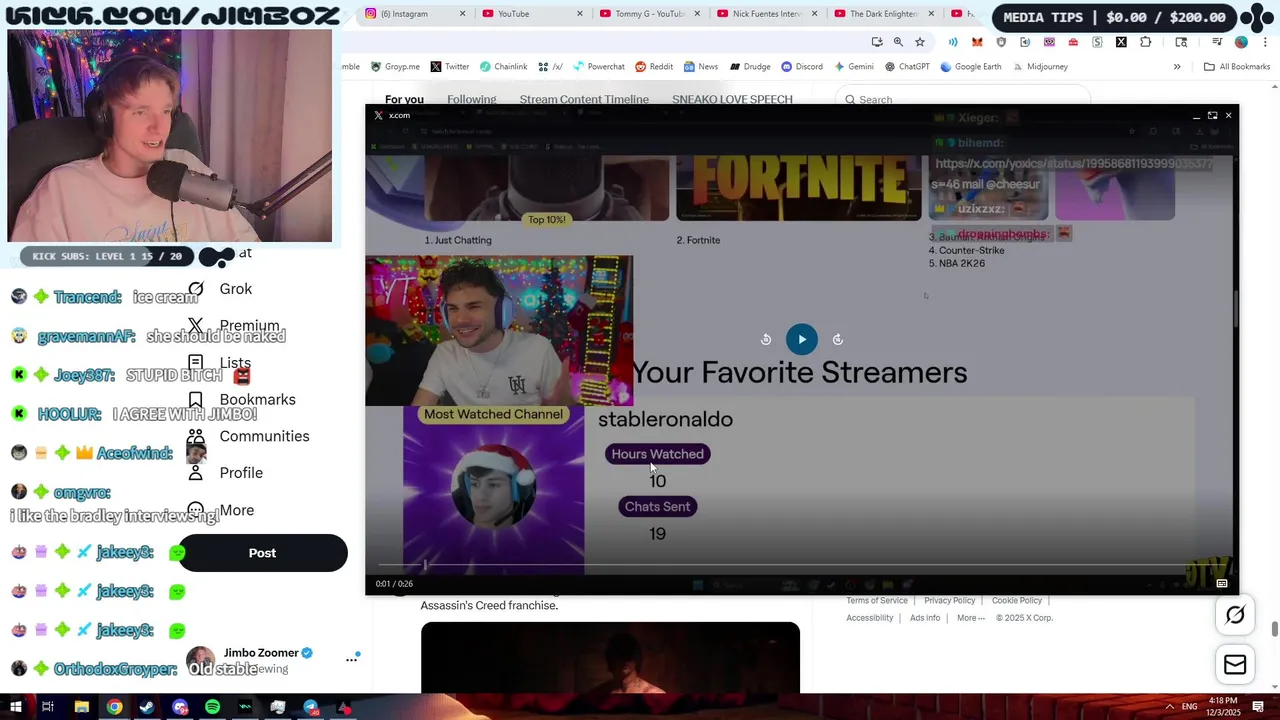Open the Chainlink bookmark
Viewport: 1280px width, 720px height.
503,67
